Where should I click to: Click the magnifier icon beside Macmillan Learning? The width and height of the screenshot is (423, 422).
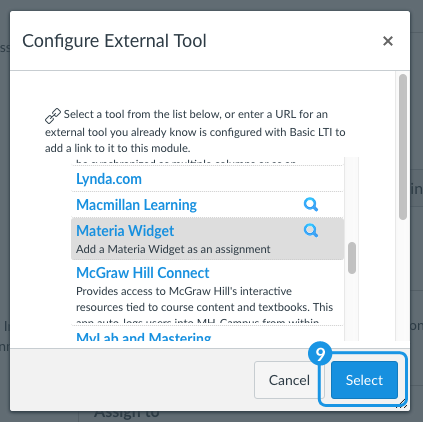point(311,204)
